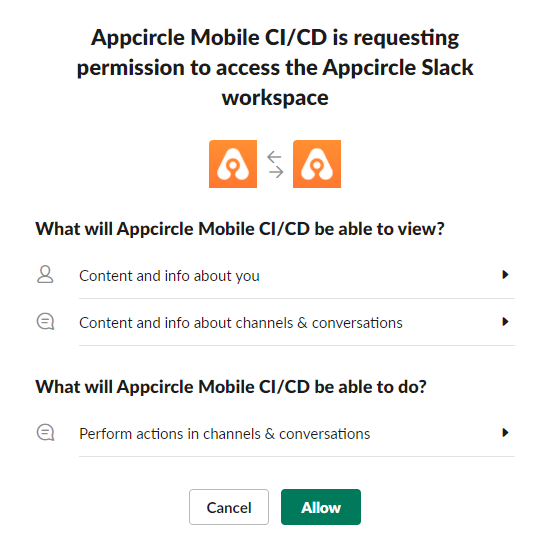Screen dimensions: 538x552
Task: Click the Cancel button
Action: 229,507
